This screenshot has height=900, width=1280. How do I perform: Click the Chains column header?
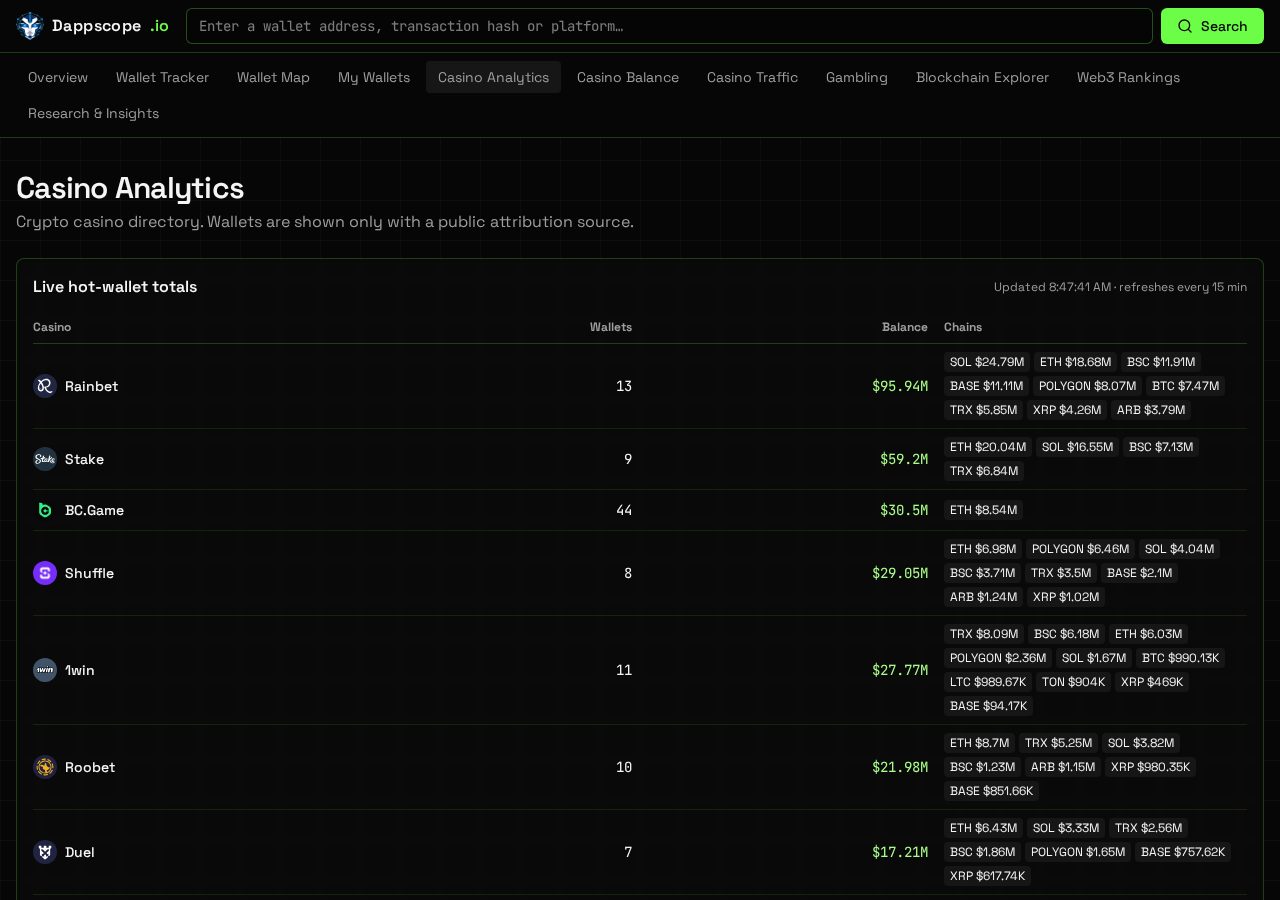tap(963, 327)
